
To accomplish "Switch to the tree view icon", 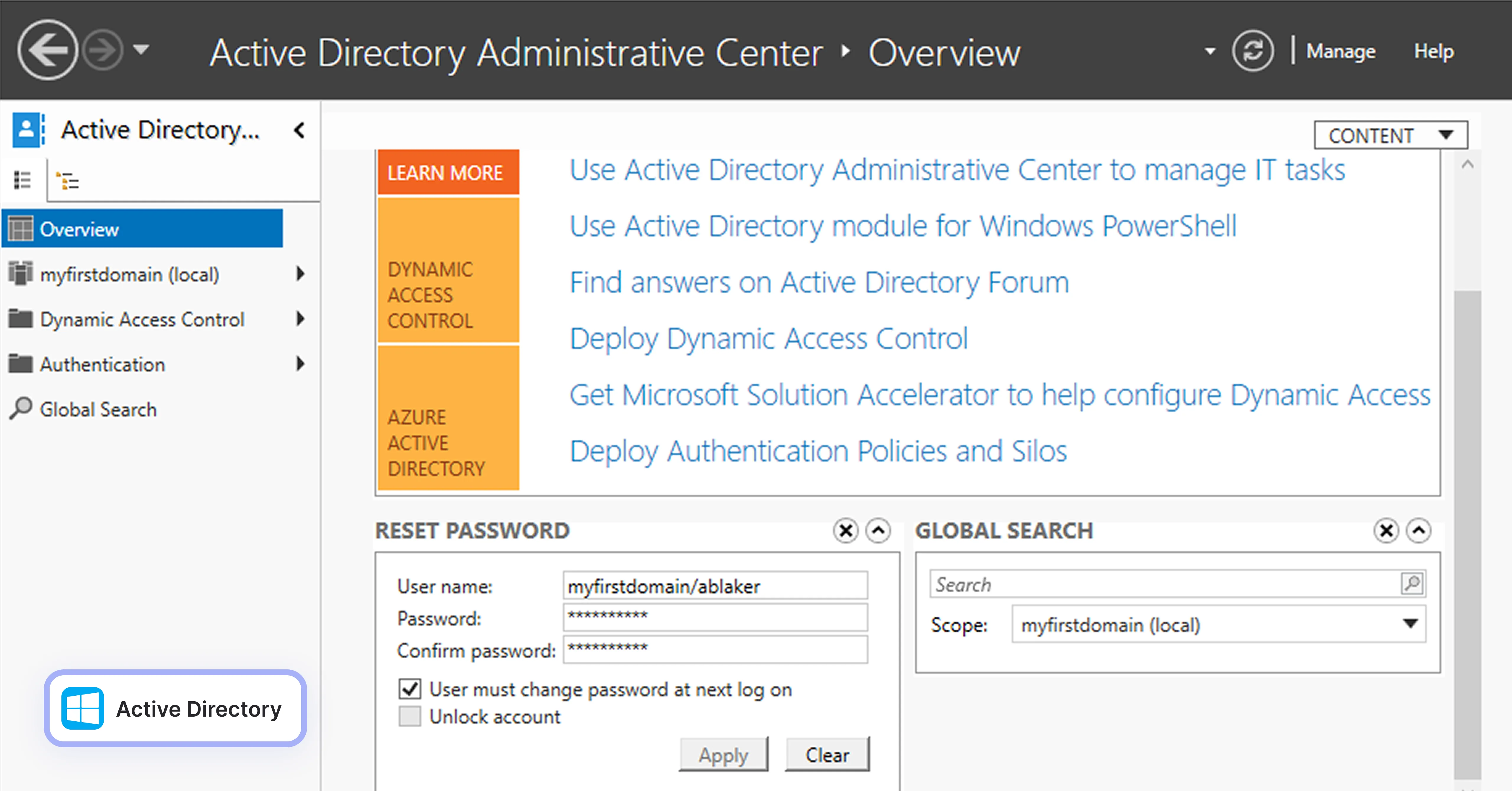I will (x=67, y=179).
